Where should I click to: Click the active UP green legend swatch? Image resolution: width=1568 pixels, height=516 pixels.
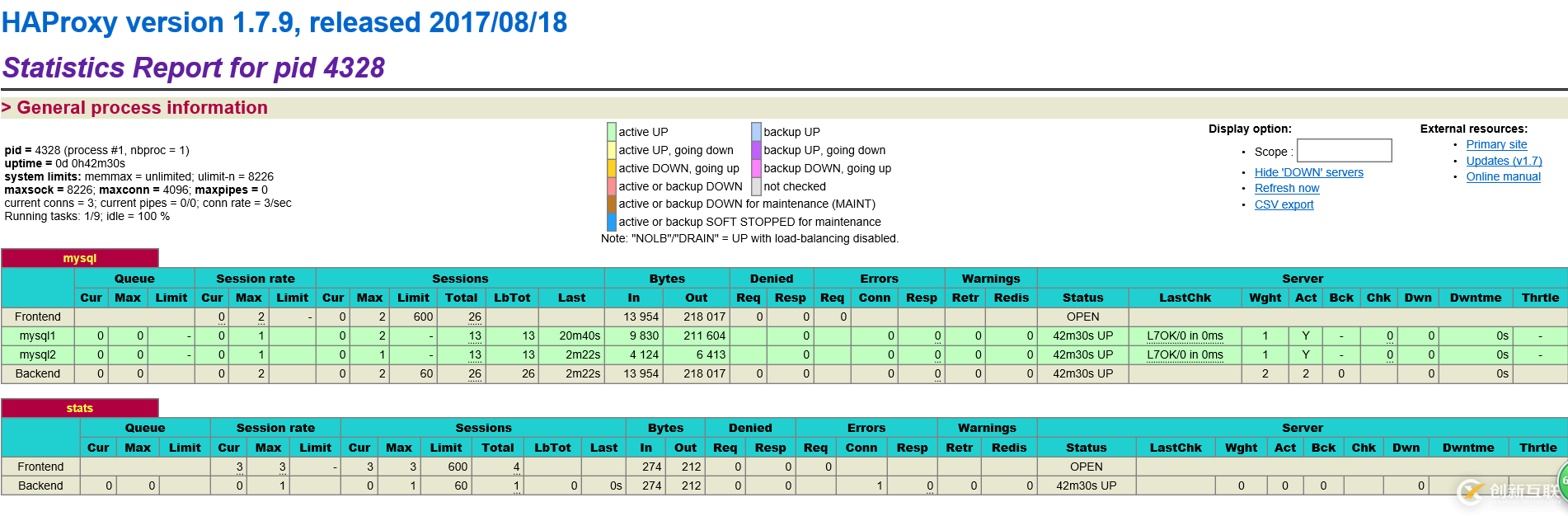click(x=612, y=132)
